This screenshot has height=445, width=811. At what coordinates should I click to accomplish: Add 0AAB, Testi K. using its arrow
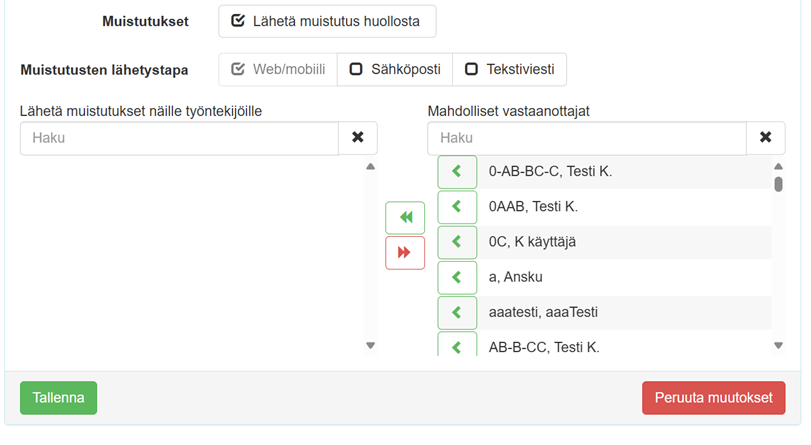[457, 207]
